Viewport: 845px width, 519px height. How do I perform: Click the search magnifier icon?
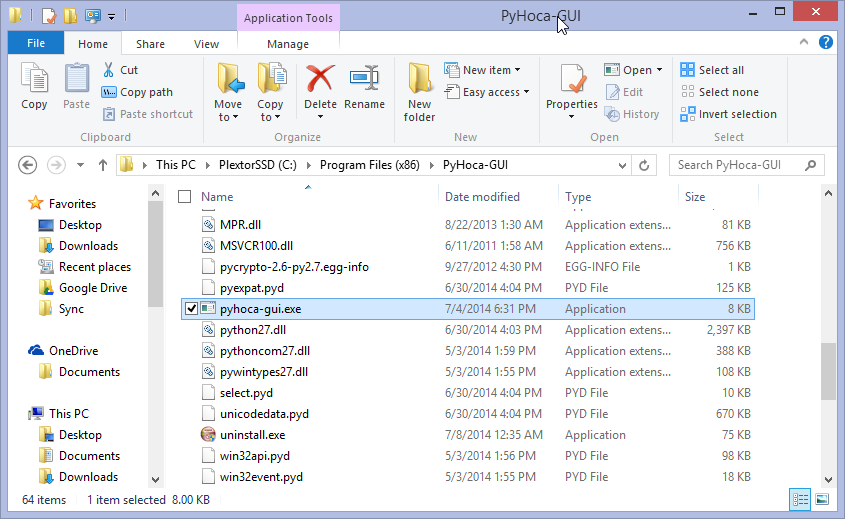tap(810, 165)
